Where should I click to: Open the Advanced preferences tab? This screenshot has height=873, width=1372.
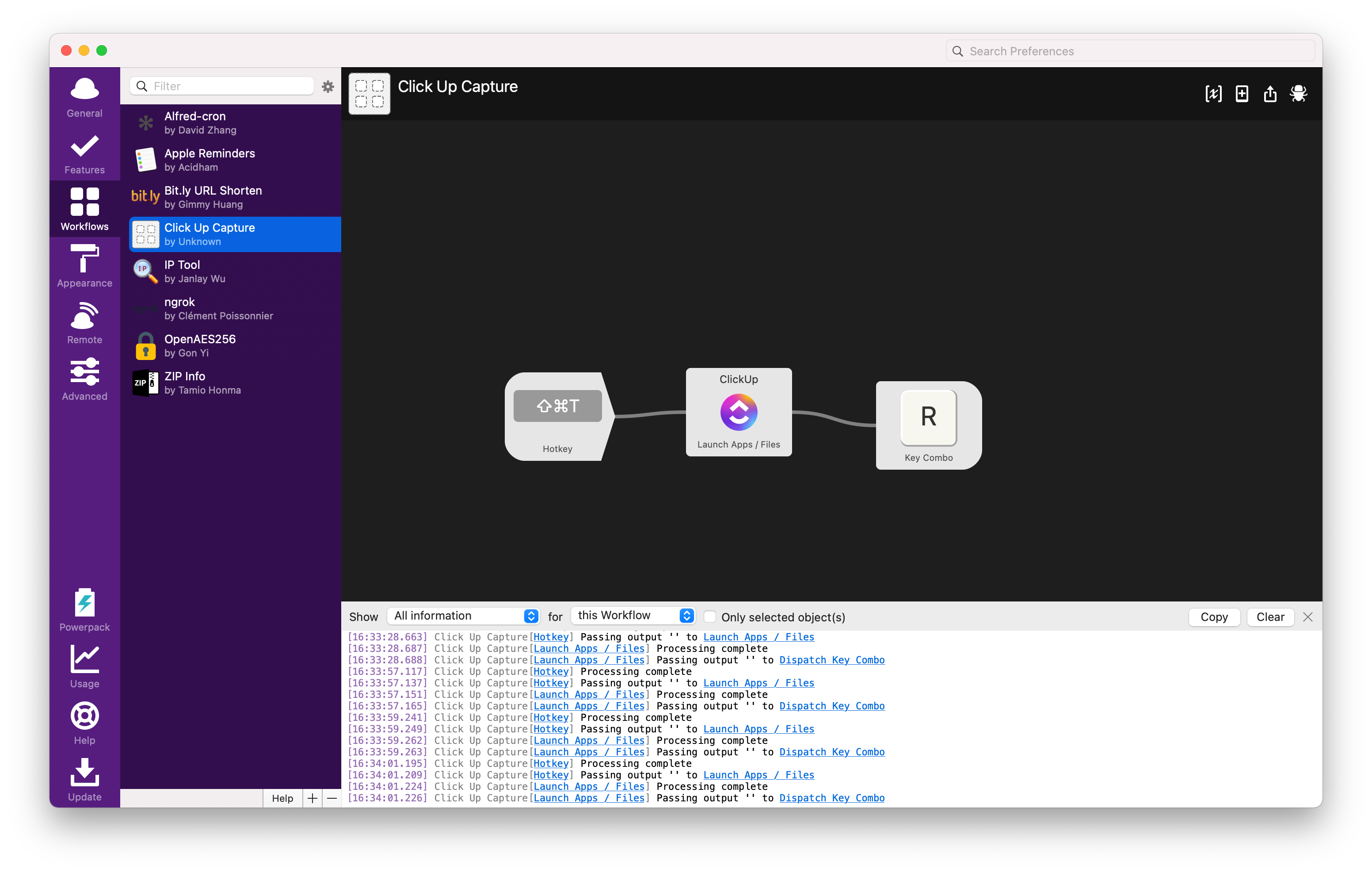[x=84, y=379]
